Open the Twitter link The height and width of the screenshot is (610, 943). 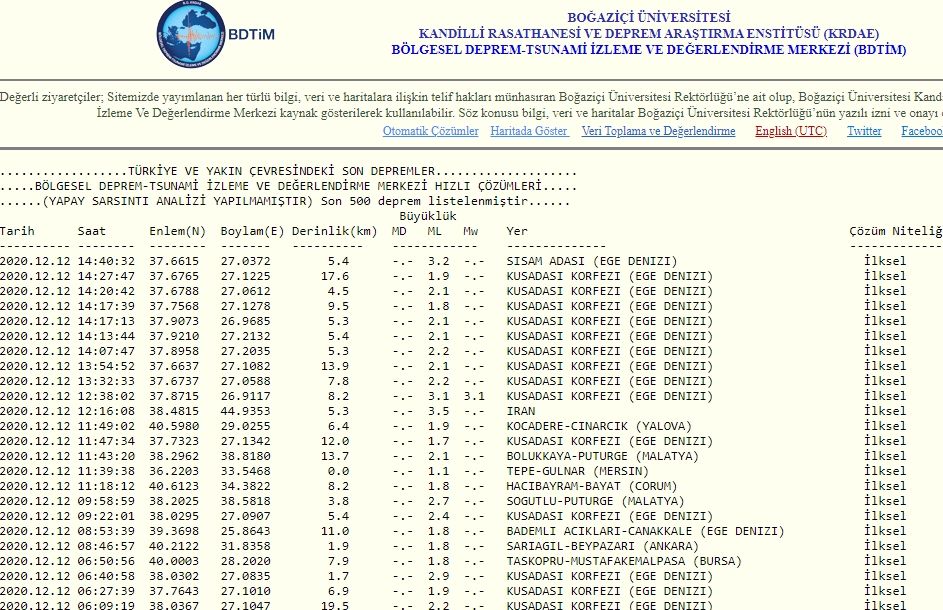[864, 131]
